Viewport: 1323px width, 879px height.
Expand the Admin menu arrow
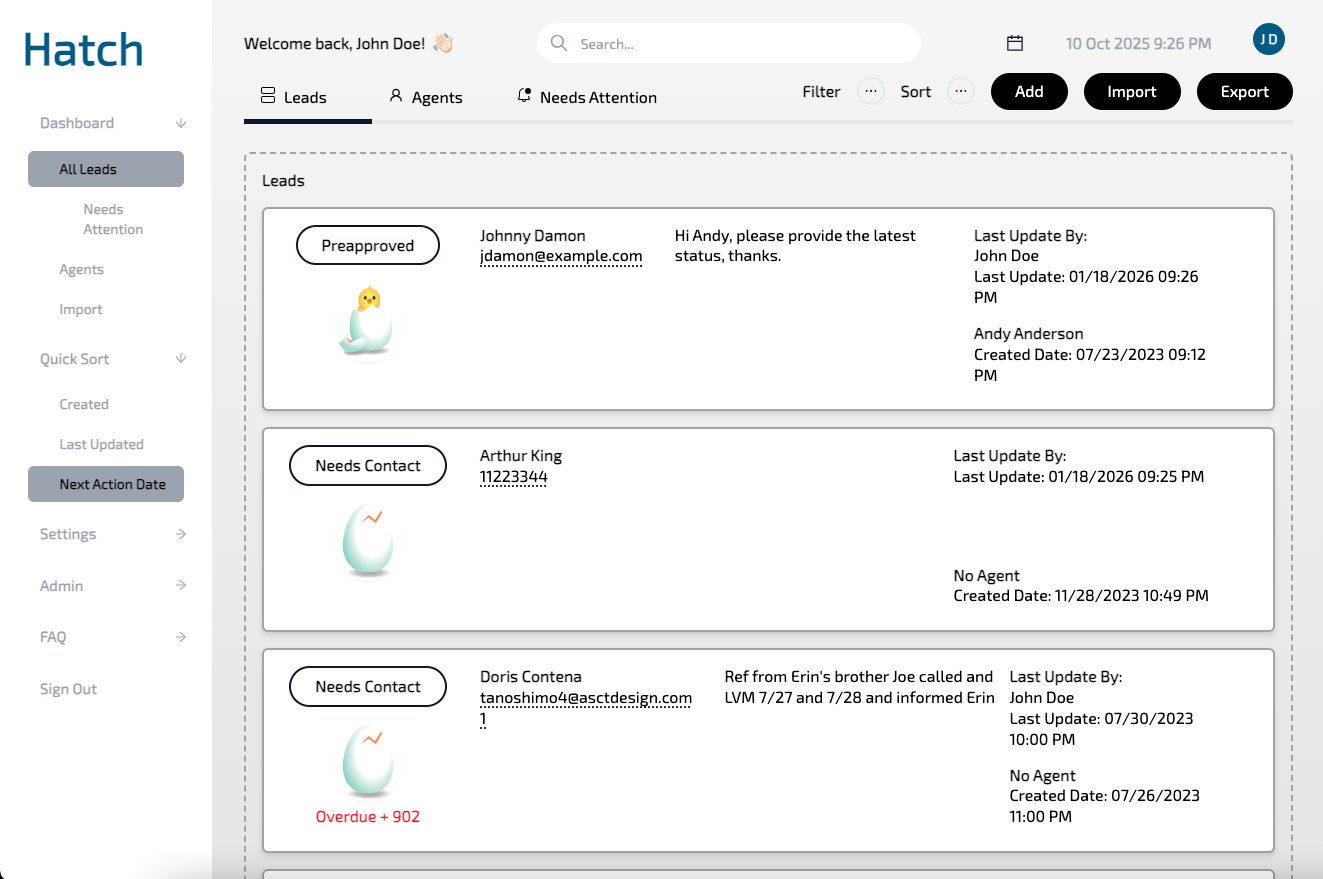pyautogui.click(x=181, y=585)
